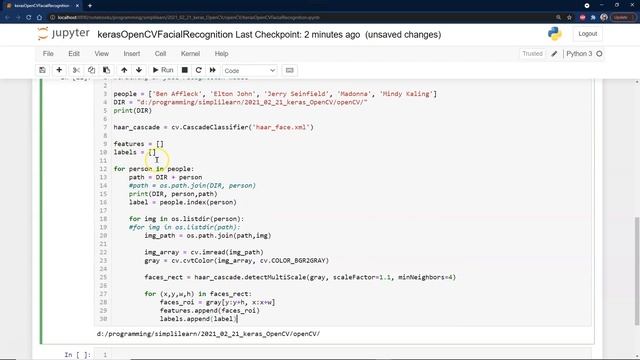The width and height of the screenshot is (640, 360).
Task: Click the notebook vertical scrollbar
Action: pos(637,271)
